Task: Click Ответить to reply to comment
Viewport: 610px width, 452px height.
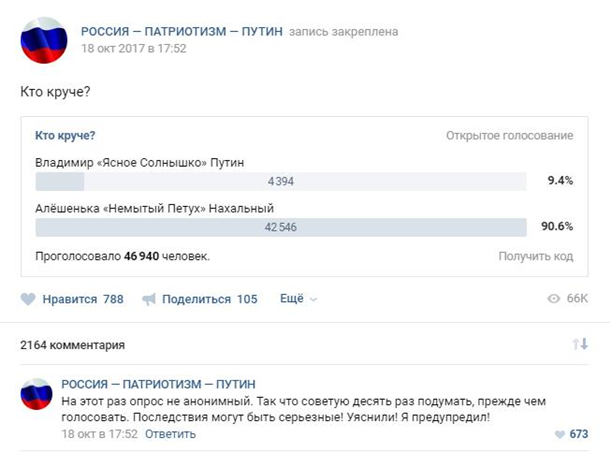Action: click(169, 435)
